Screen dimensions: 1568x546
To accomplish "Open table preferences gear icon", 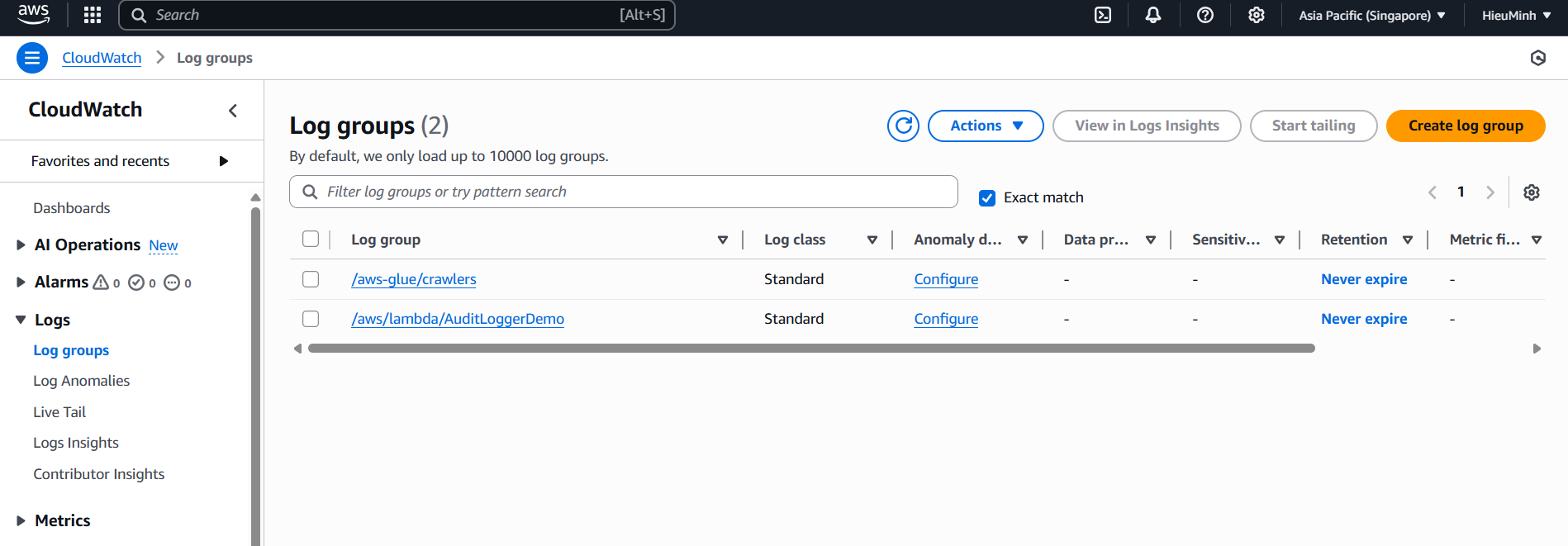I will pyautogui.click(x=1532, y=192).
